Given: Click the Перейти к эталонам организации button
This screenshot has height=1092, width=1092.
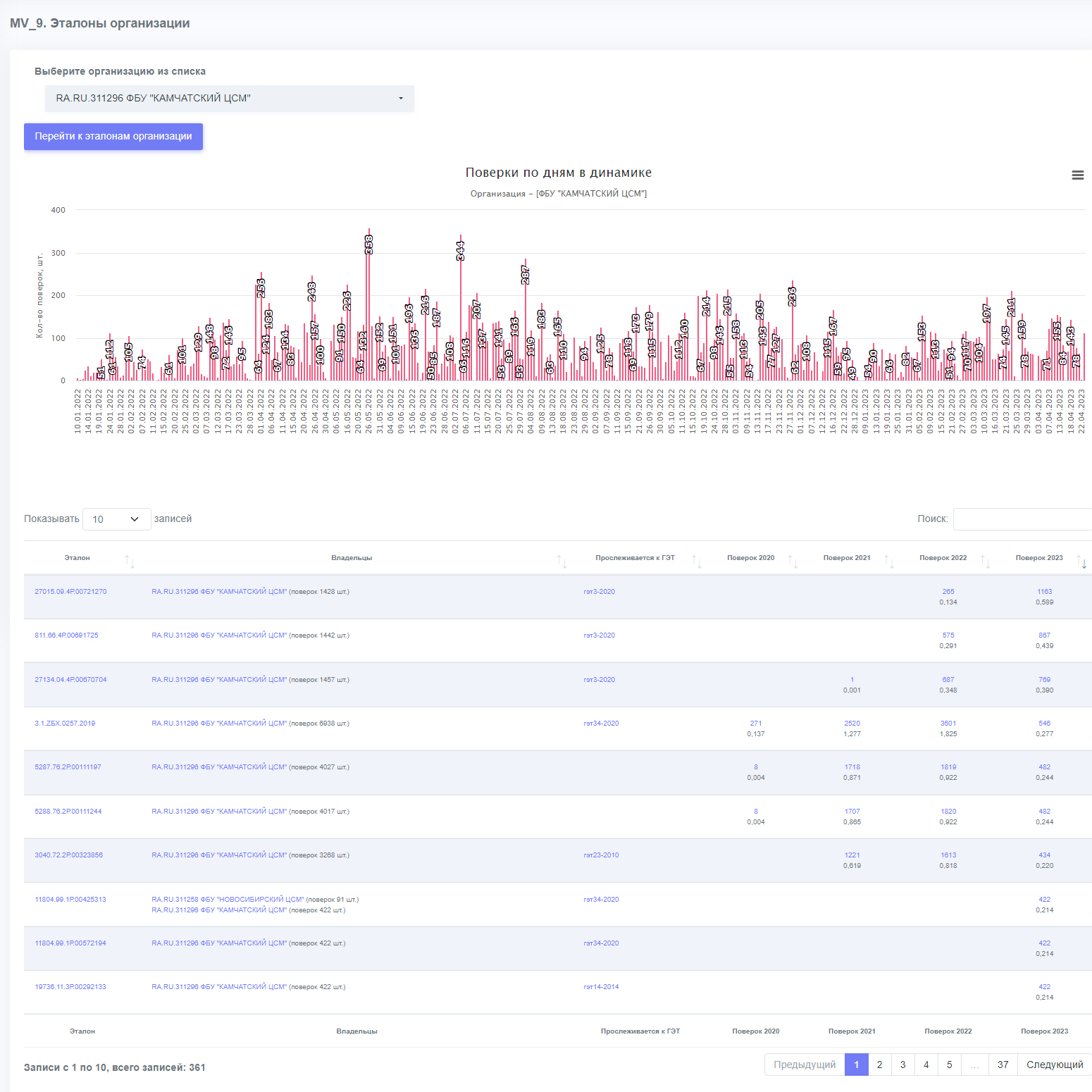Looking at the screenshot, I should pyautogui.click(x=113, y=137).
